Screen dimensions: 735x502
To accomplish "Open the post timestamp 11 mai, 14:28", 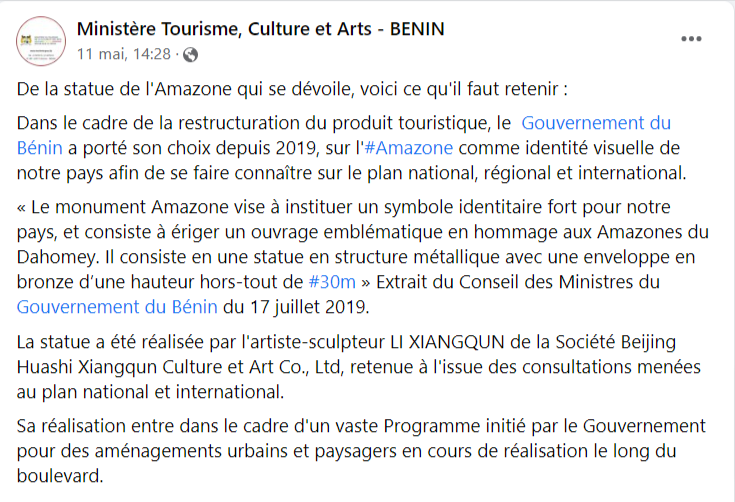I will tap(123, 53).
